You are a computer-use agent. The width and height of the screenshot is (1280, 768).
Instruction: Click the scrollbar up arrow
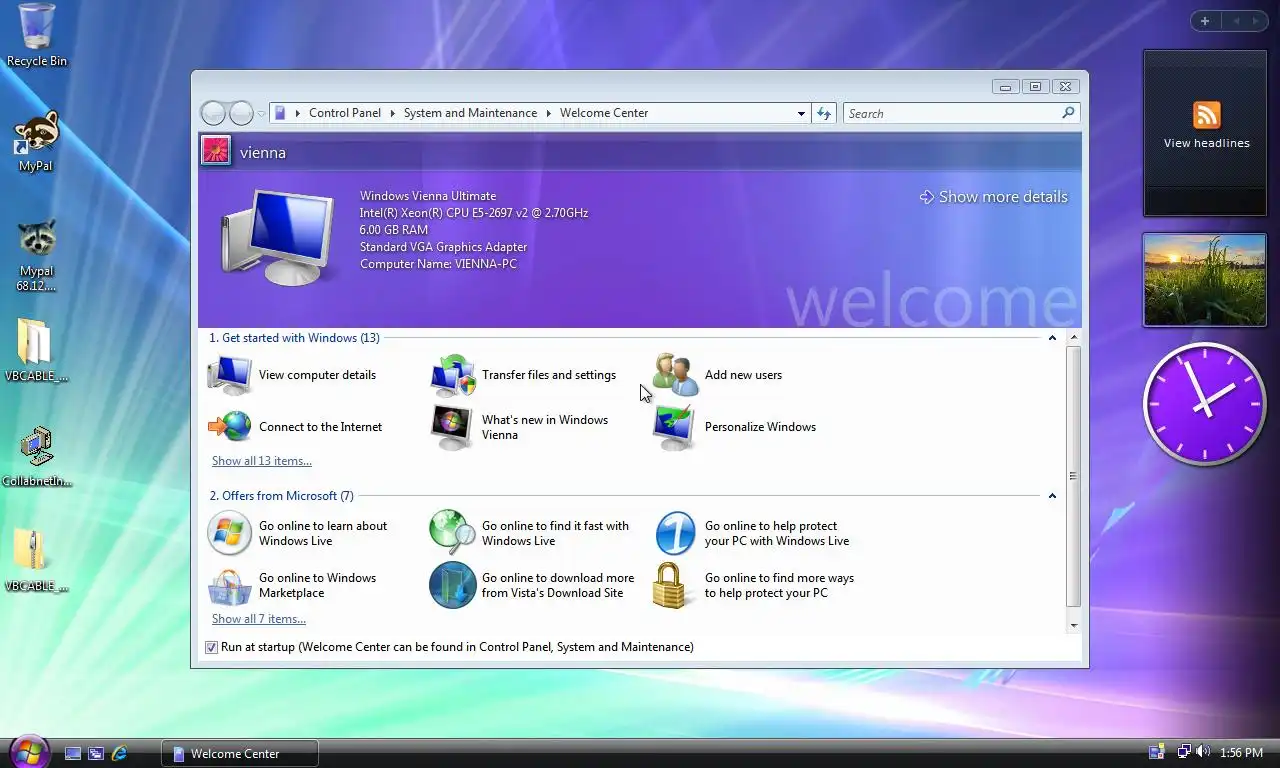coord(1074,338)
